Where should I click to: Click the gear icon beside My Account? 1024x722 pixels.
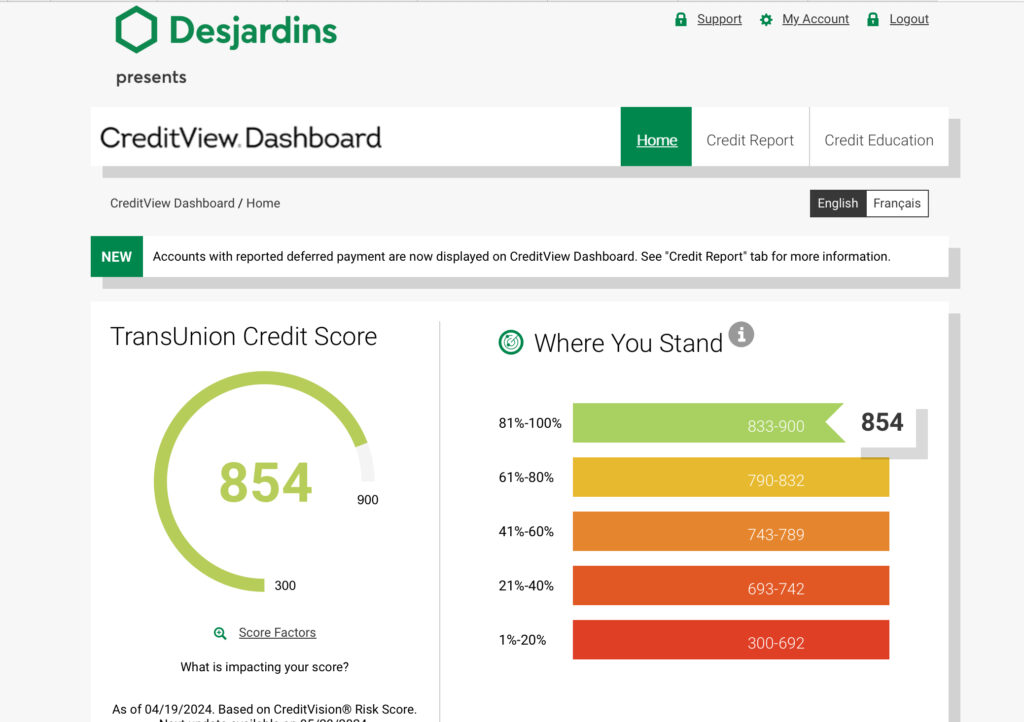coord(766,19)
